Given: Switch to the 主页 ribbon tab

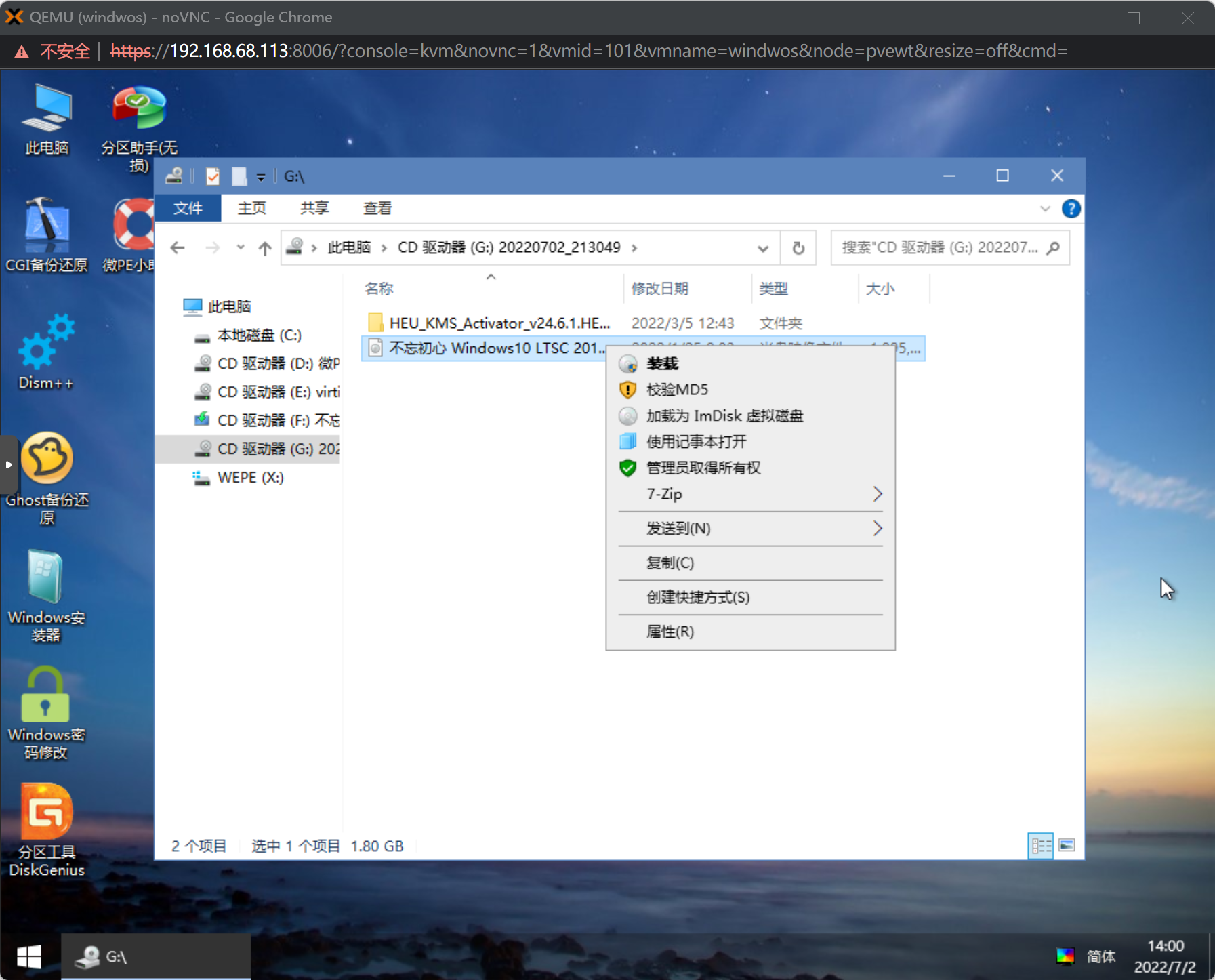Looking at the screenshot, I should coord(251,208).
